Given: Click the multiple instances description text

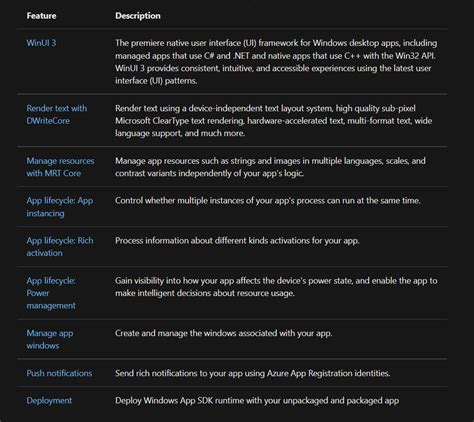Looking at the screenshot, I should 268,201.
